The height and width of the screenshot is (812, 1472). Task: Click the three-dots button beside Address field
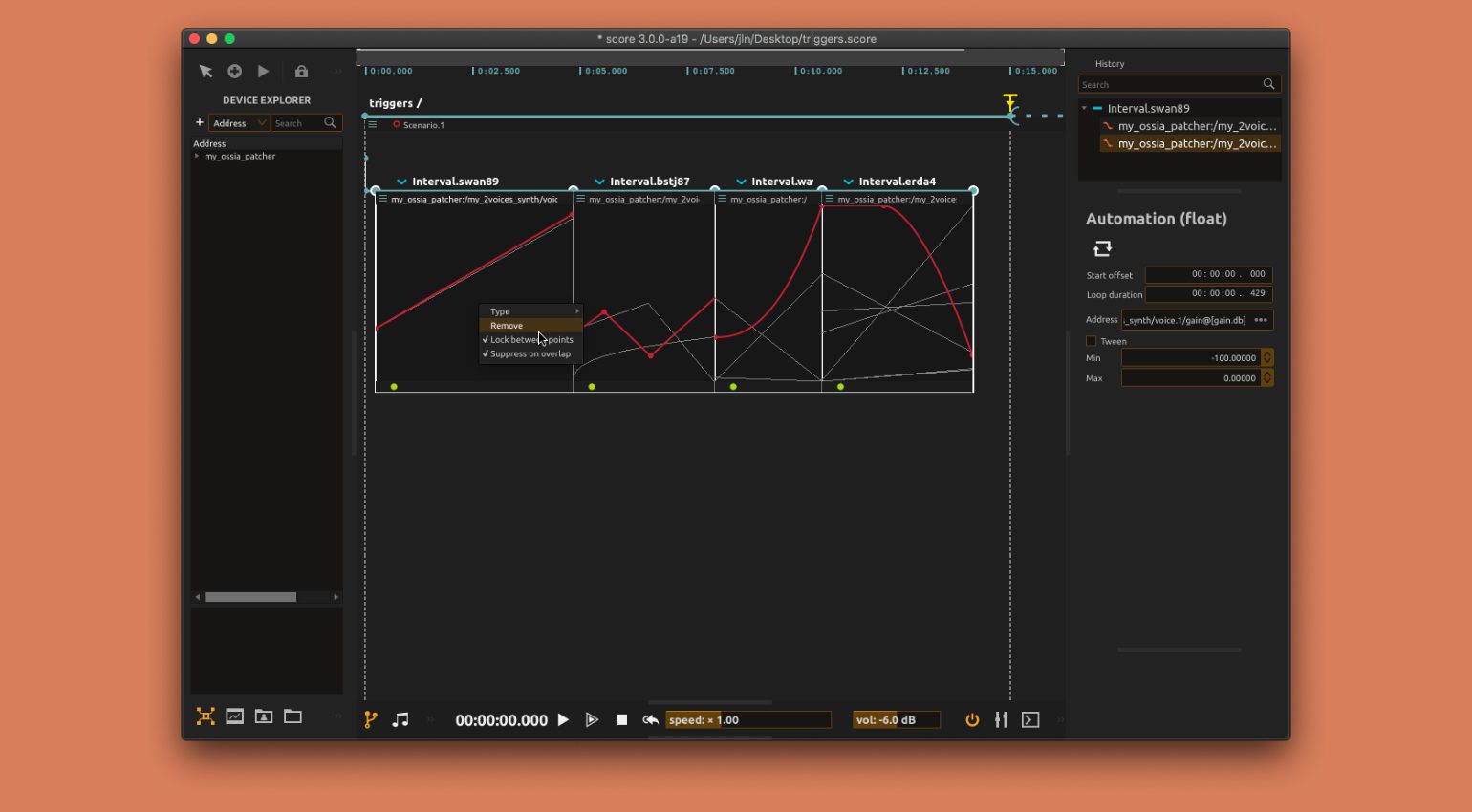pyautogui.click(x=1261, y=320)
